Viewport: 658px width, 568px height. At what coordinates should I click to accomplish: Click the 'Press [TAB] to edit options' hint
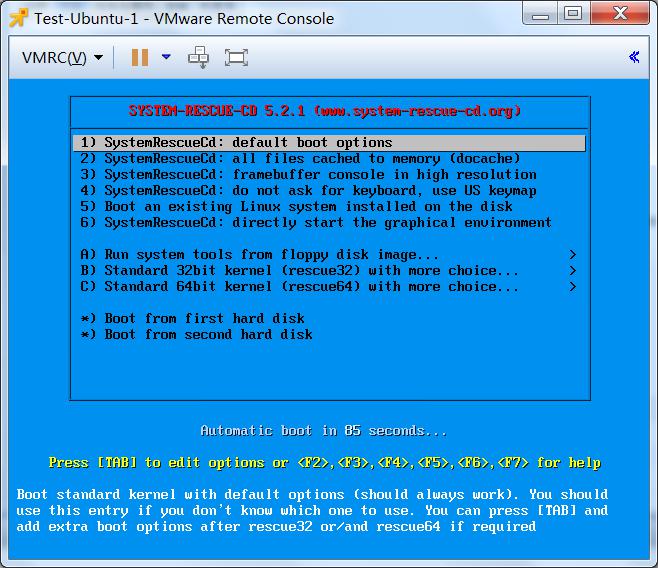pyautogui.click(x=324, y=463)
